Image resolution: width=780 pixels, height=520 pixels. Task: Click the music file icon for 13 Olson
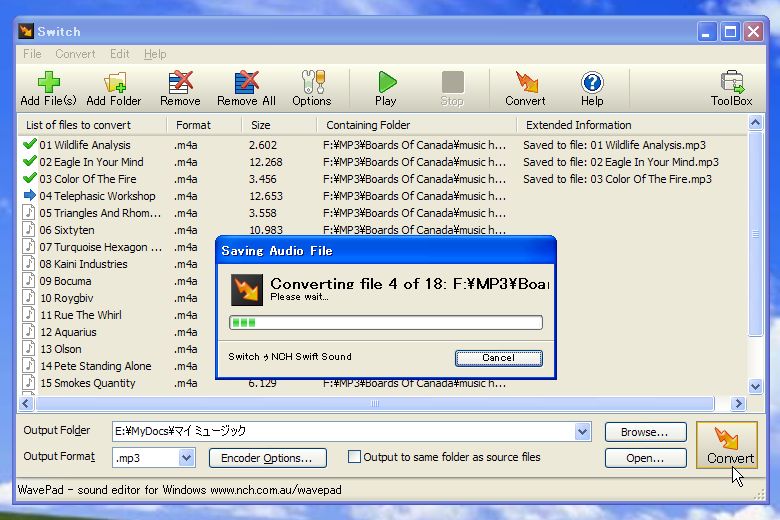29,348
